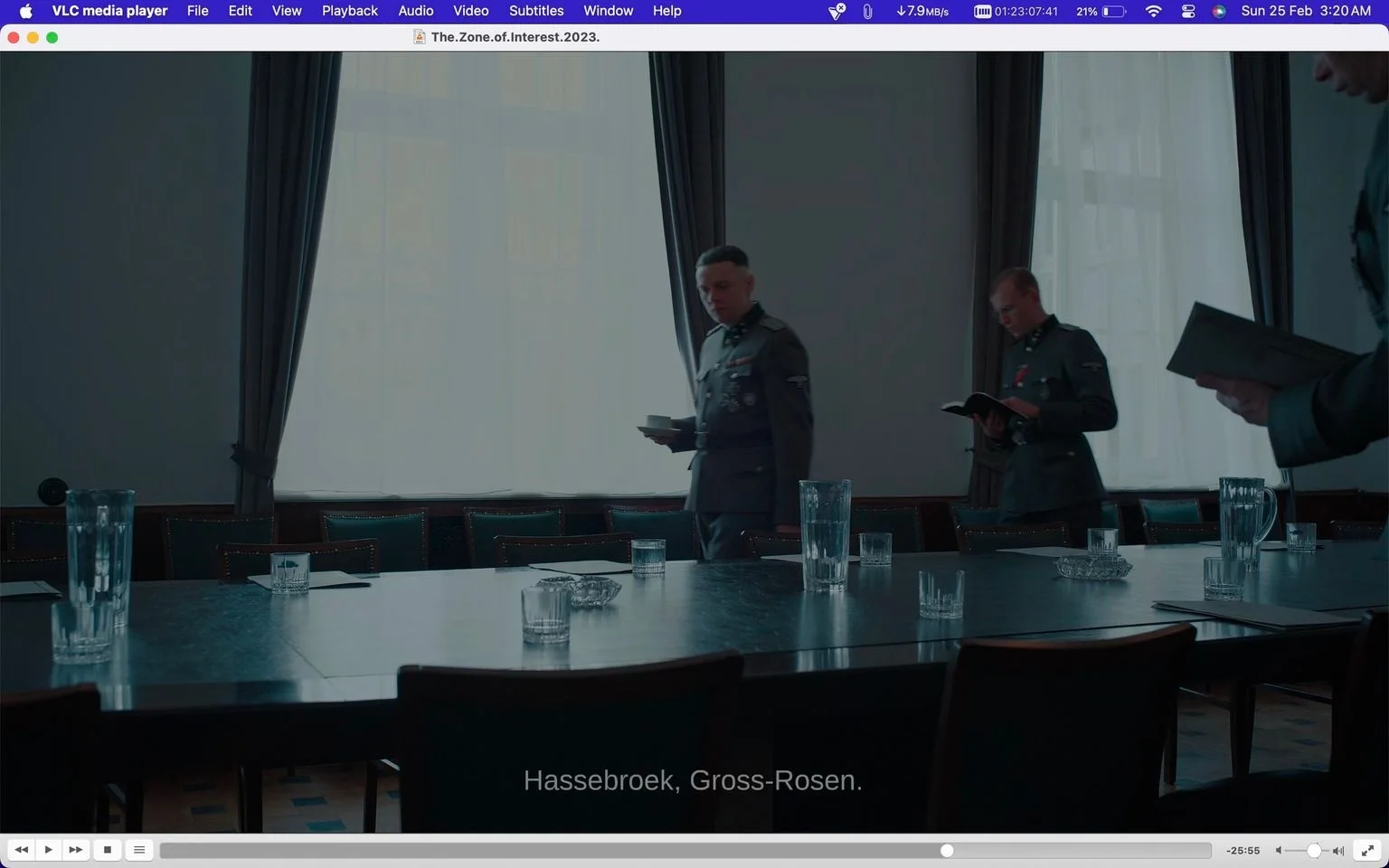Open the VLC media player app menu
The image size is (1389, 868).
coord(109,11)
